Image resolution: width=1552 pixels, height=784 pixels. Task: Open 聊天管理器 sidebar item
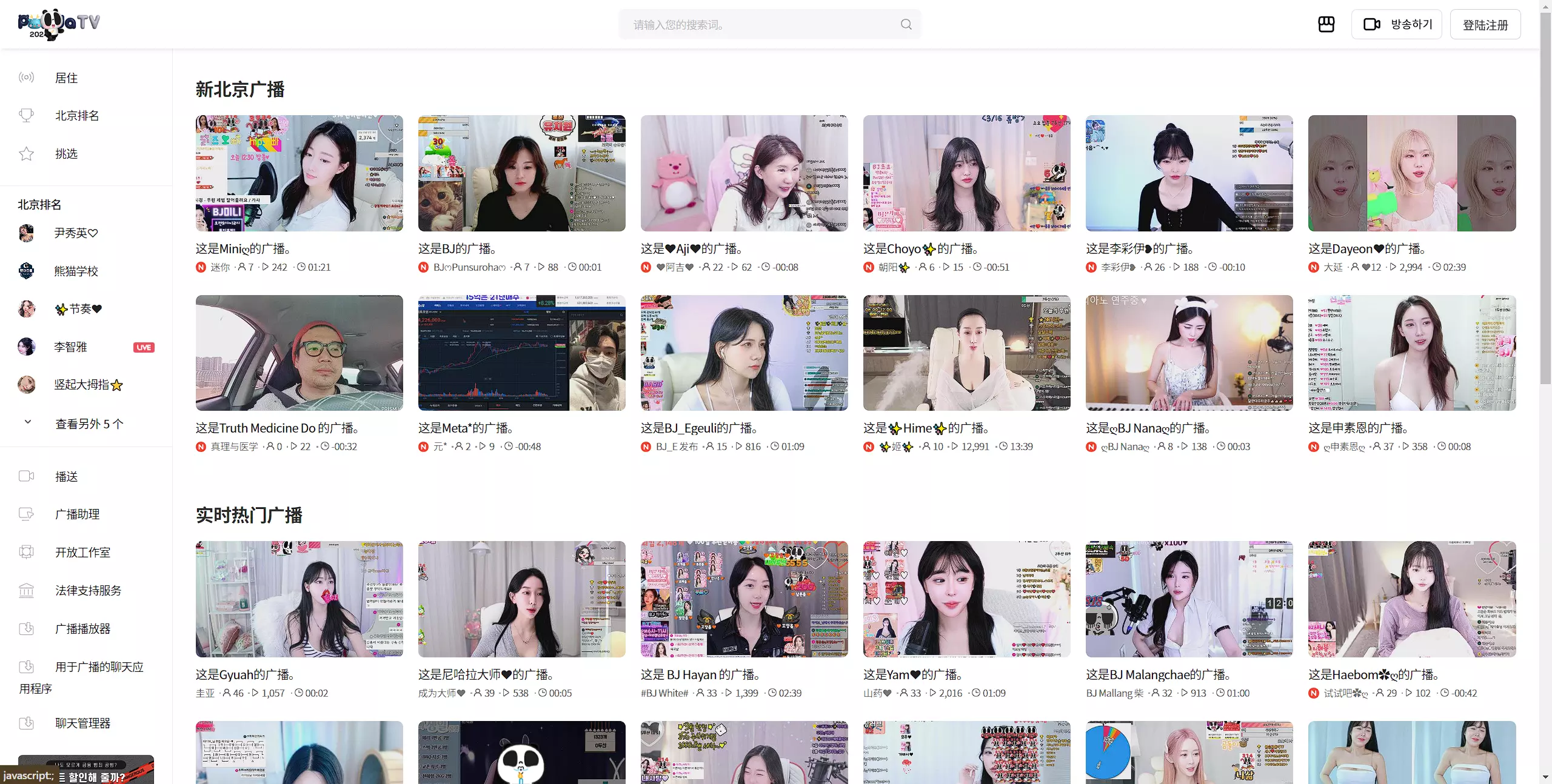[82, 723]
